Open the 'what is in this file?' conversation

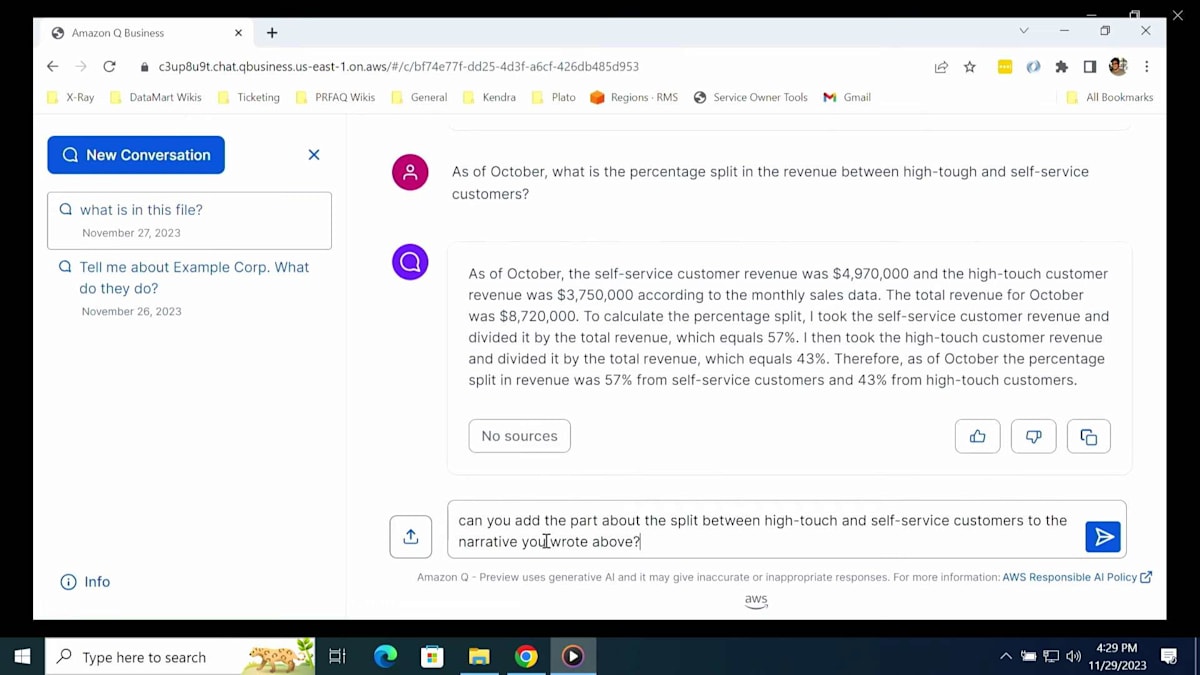tap(189, 220)
